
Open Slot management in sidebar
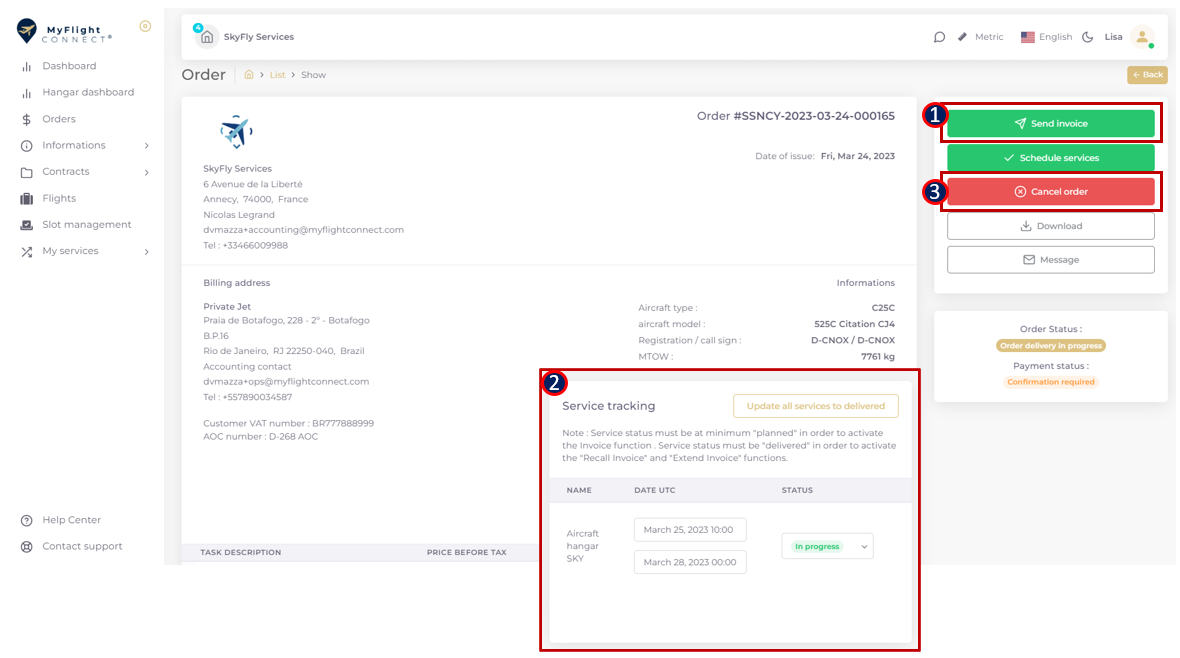coord(87,225)
